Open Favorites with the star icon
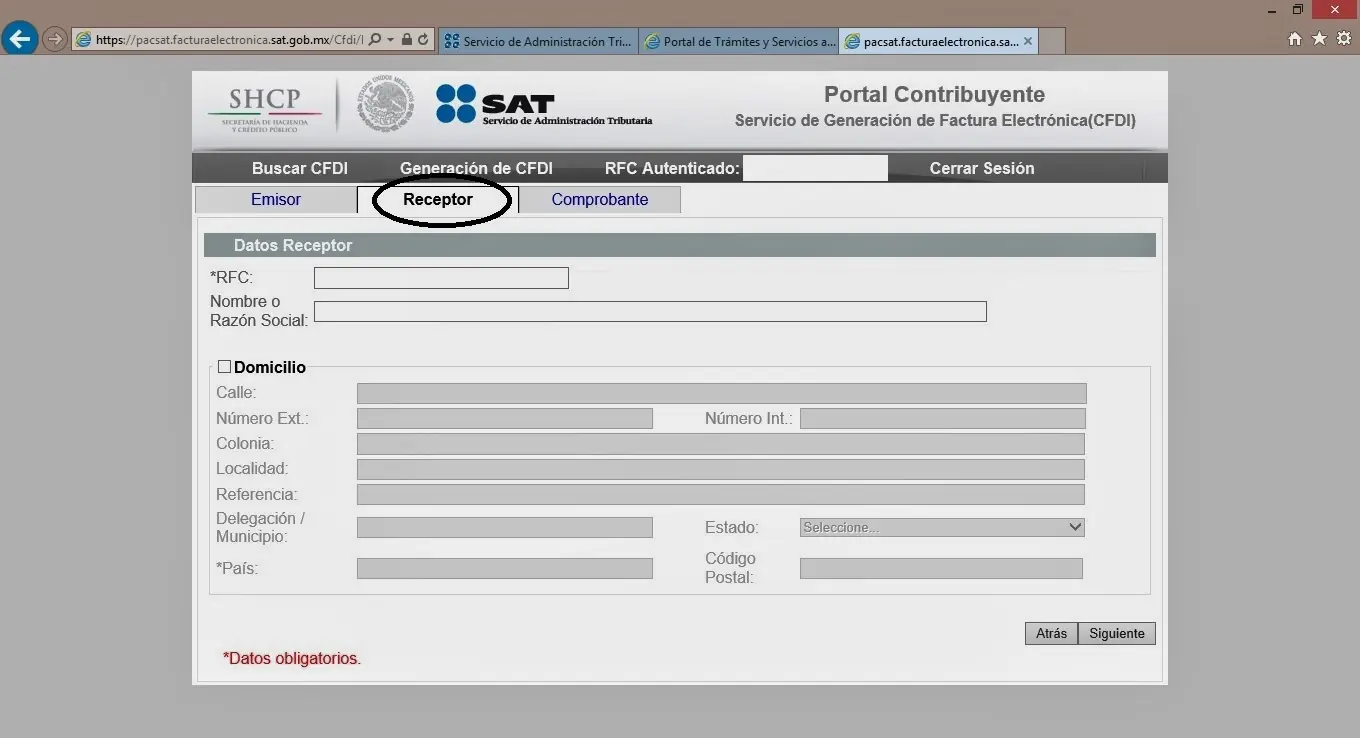 (1319, 39)
